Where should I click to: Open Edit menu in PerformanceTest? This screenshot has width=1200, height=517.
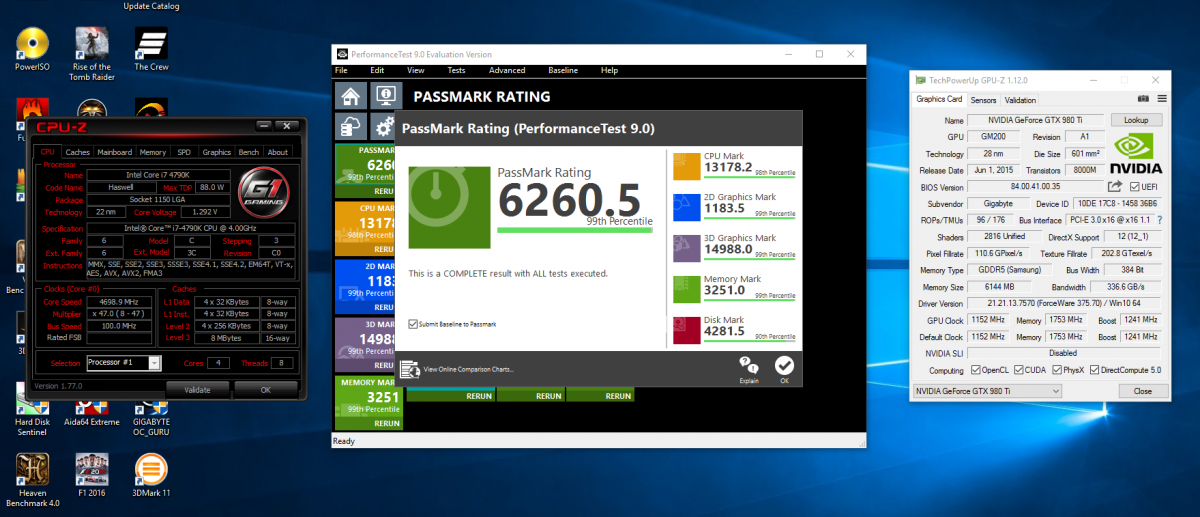click(377, 70)
